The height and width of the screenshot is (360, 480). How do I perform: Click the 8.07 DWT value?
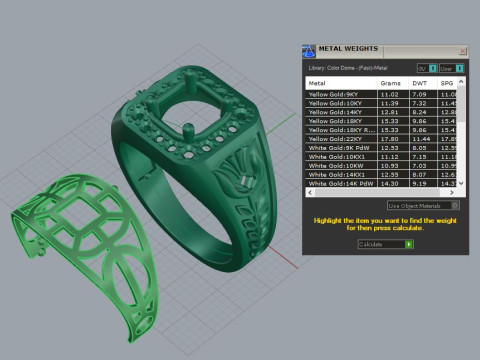pos(419,175)
